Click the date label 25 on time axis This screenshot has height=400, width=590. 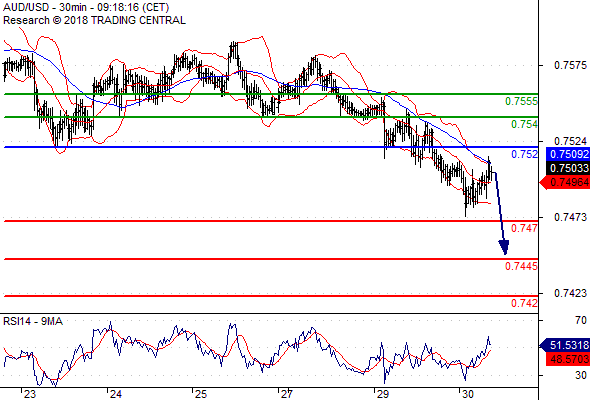point(201,394)
